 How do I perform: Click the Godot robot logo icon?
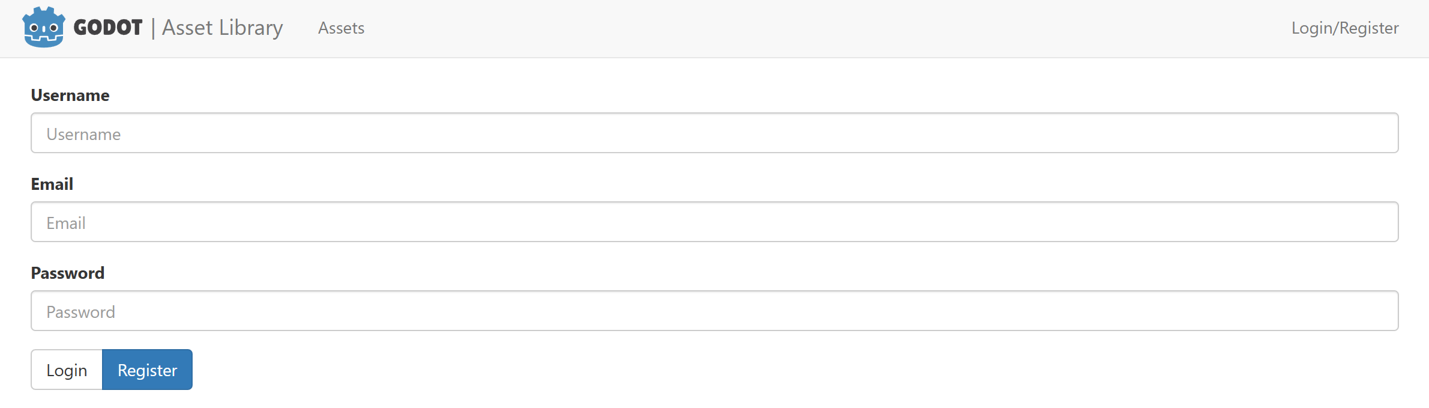click(x=43, y=28)
